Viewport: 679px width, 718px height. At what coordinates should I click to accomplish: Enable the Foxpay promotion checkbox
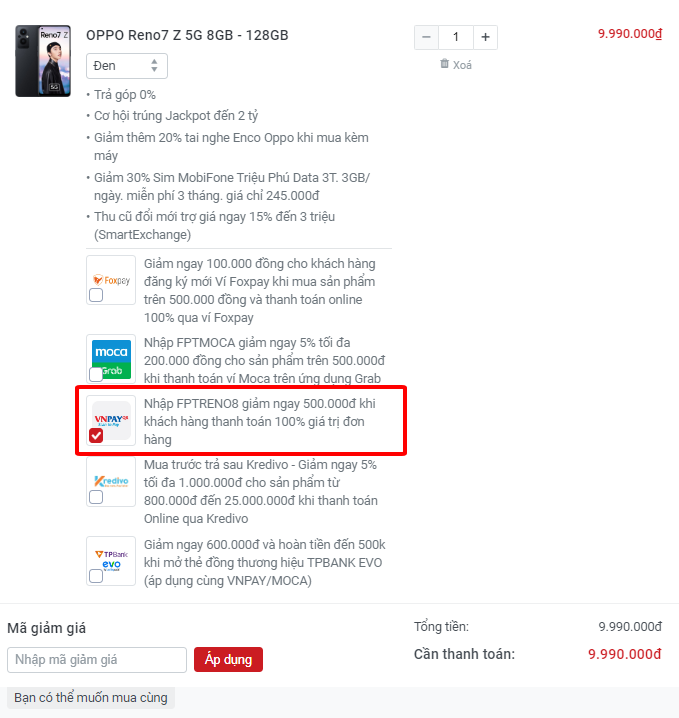pos(96,295)
